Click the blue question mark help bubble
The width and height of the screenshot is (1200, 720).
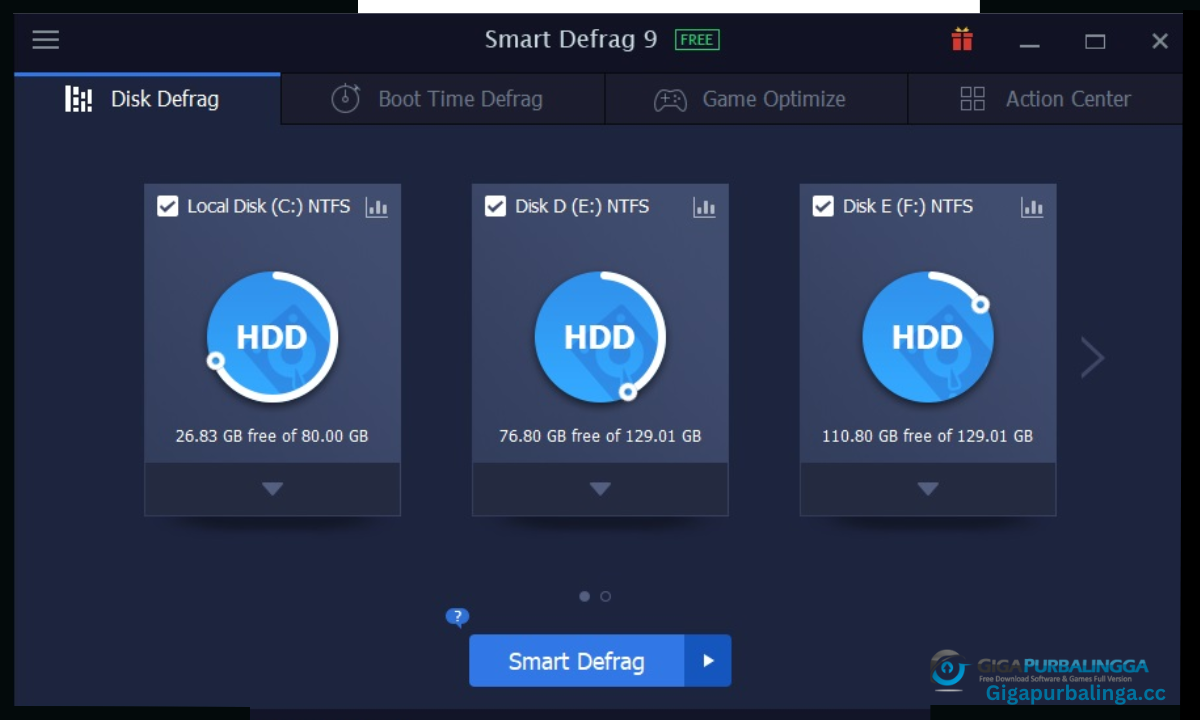point(457,617)
